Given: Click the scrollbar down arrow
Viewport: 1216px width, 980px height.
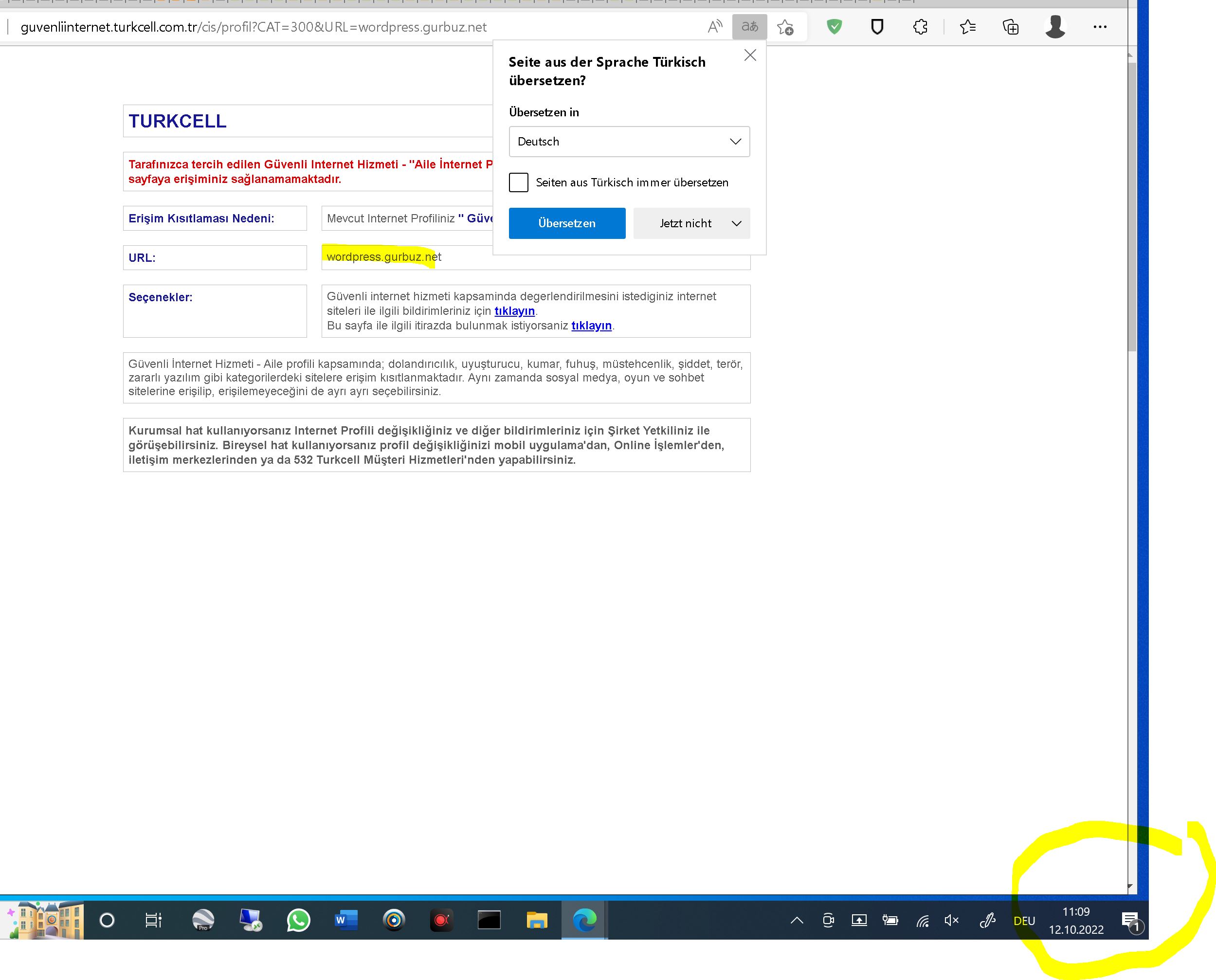Looking at the screenshot, I should point(1130,886).
